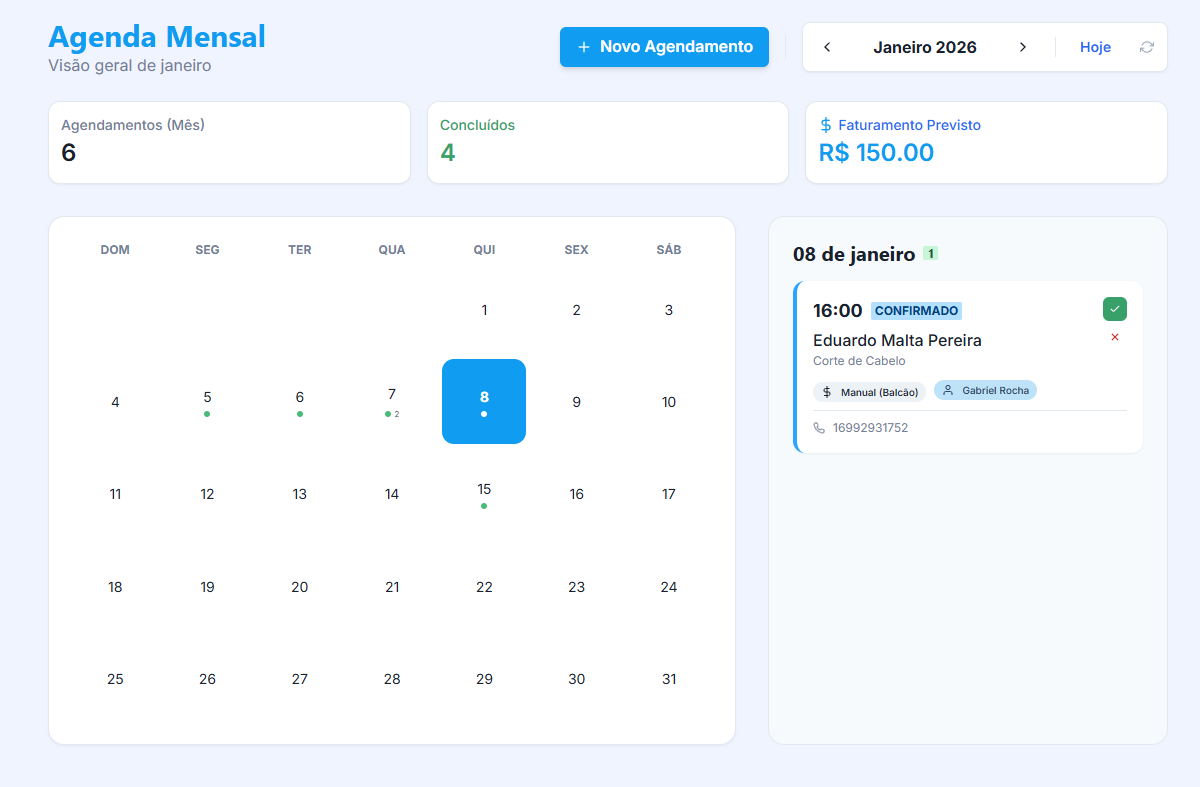
Task: Cancel the appointment using the red X icon
Action: 1115,338
